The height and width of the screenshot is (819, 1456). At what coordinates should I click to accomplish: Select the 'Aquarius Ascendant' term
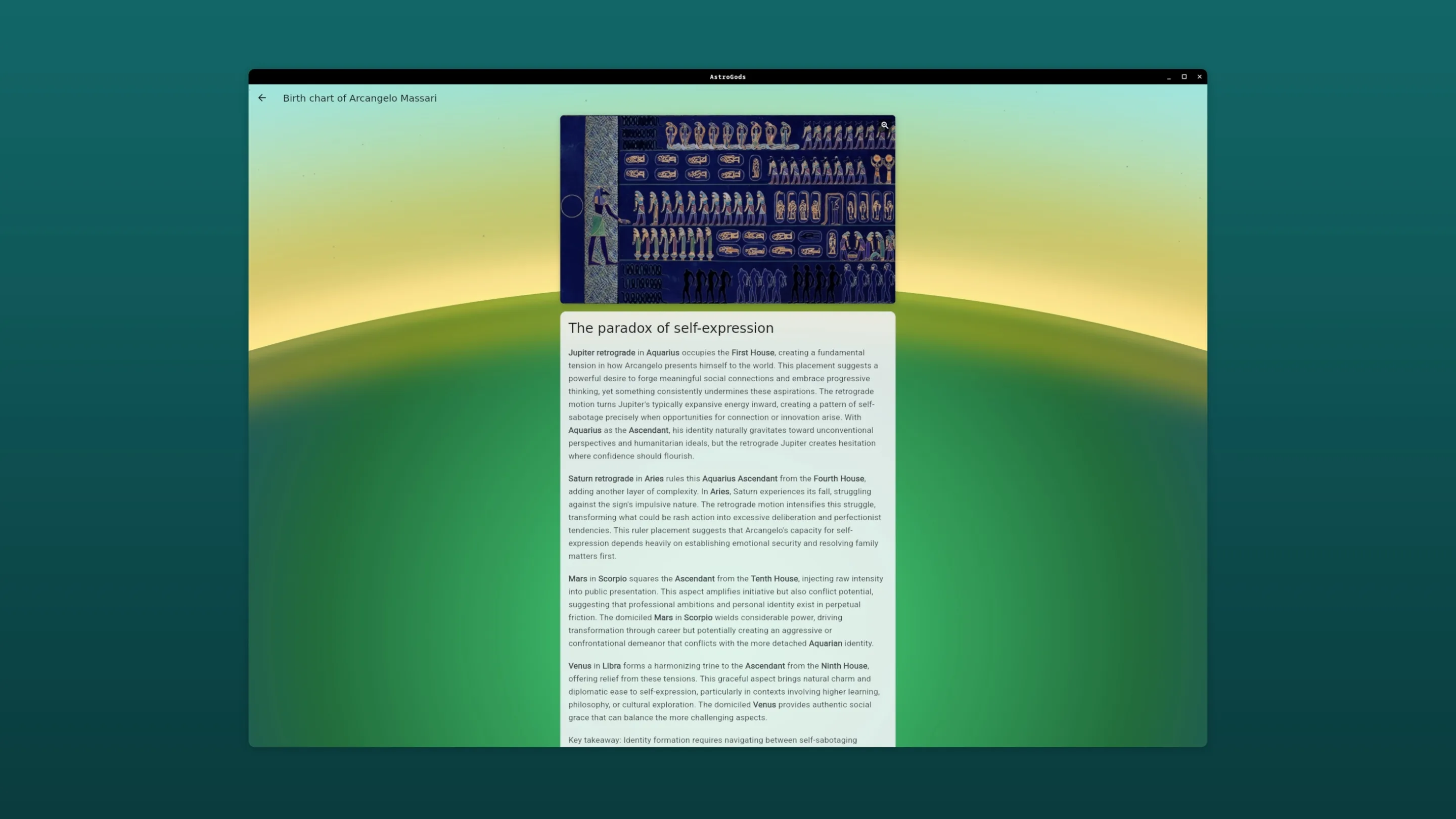tap(739, 478)
